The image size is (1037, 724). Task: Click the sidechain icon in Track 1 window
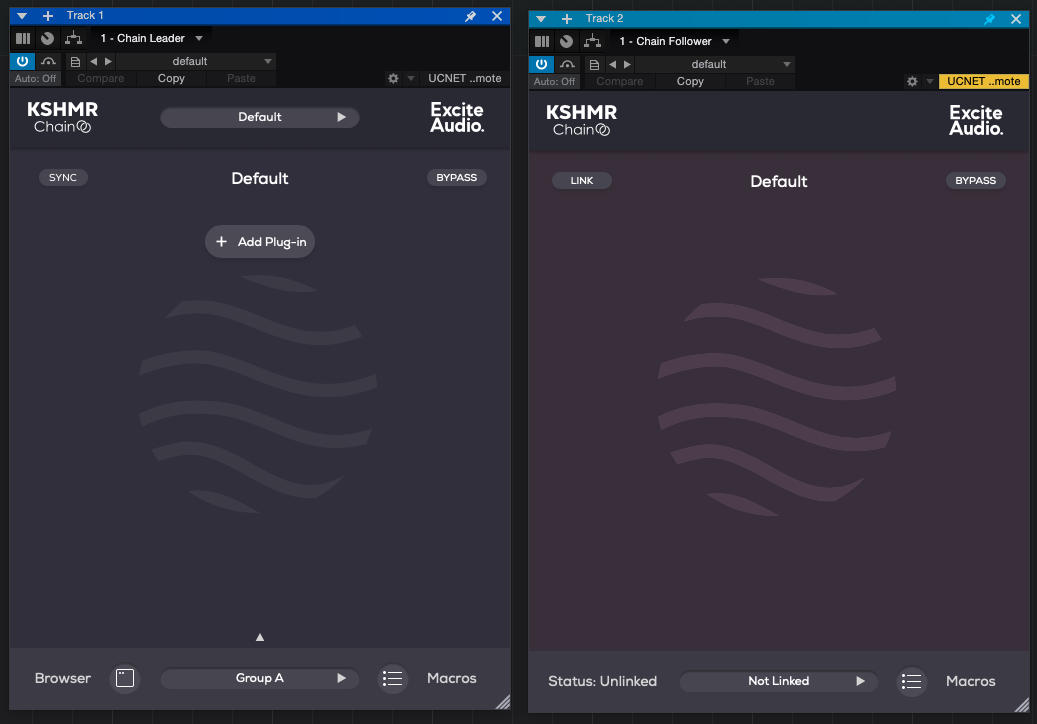point(48,61)
